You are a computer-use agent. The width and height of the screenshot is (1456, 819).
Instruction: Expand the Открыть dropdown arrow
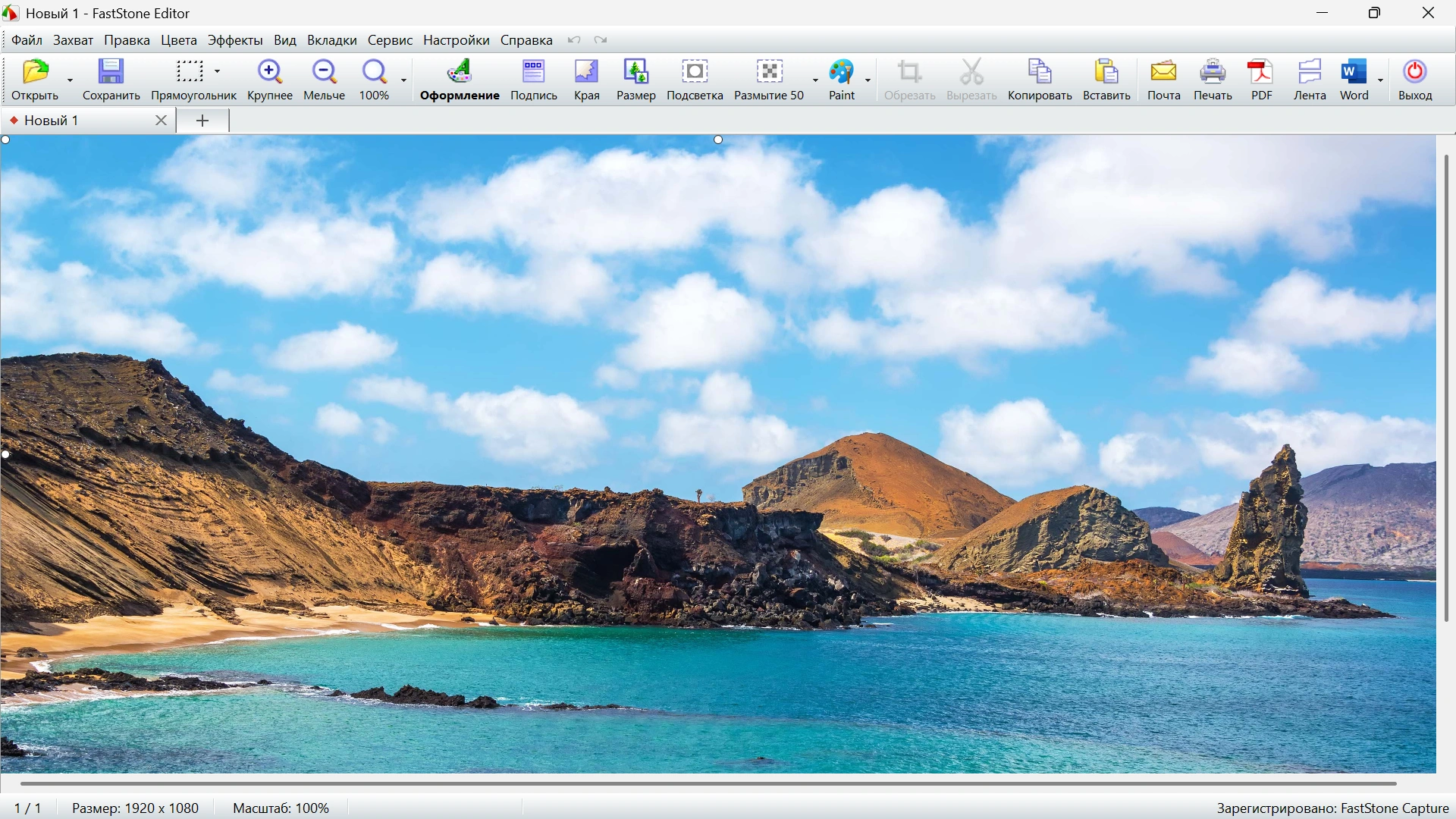click(71, 80)
